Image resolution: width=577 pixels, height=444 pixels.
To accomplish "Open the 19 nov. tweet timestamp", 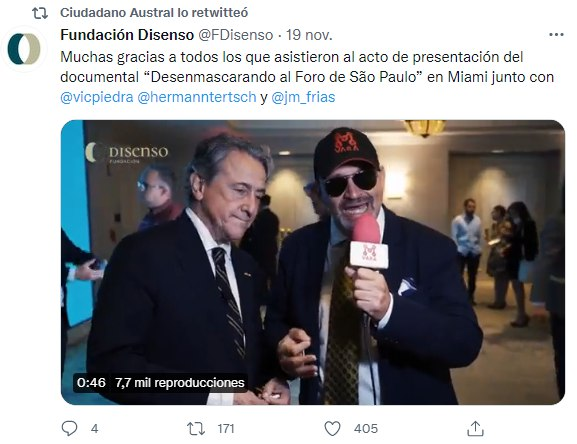I will click(x=309, y=35).
